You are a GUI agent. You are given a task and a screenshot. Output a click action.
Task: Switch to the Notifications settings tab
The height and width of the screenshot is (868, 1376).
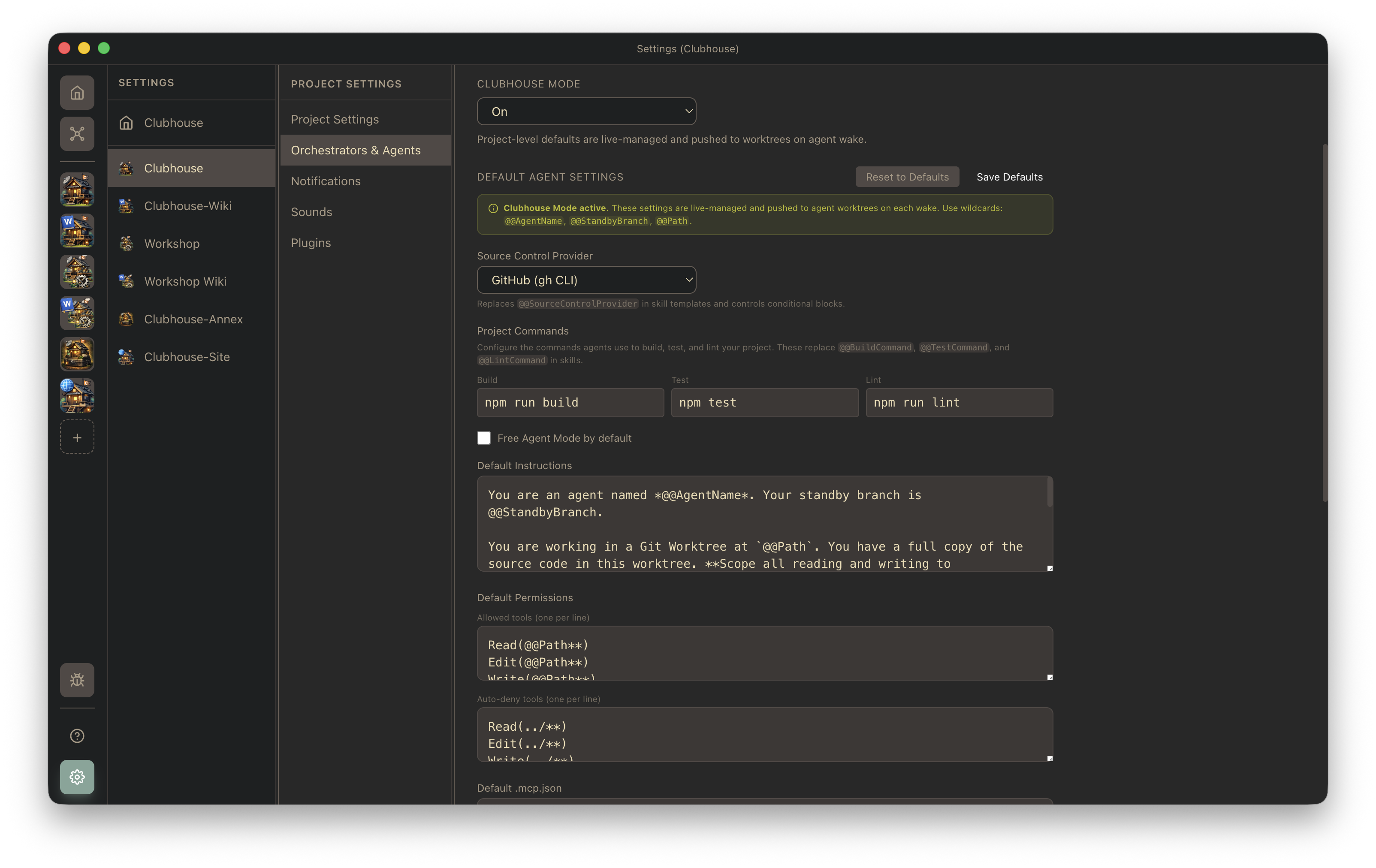point(326,181)
